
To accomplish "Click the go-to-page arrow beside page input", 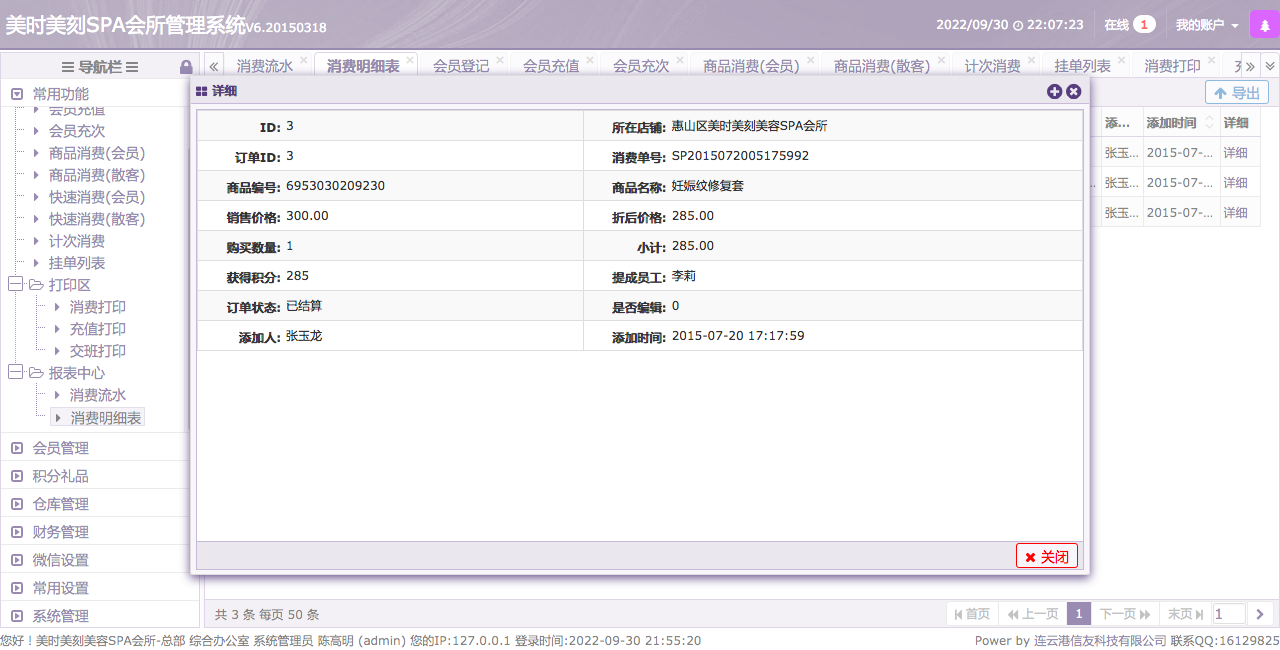I will 1260,614.
